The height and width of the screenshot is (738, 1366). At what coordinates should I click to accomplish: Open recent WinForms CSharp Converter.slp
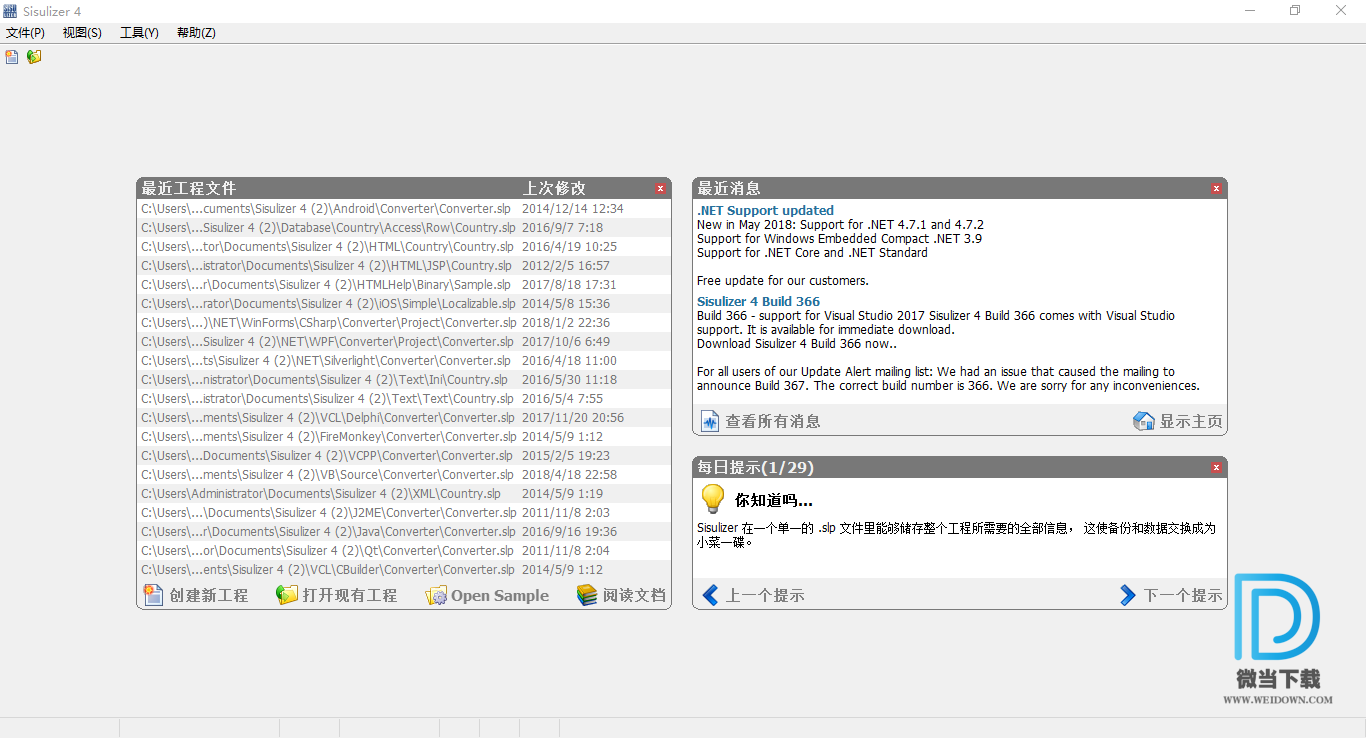coord(404,323)
